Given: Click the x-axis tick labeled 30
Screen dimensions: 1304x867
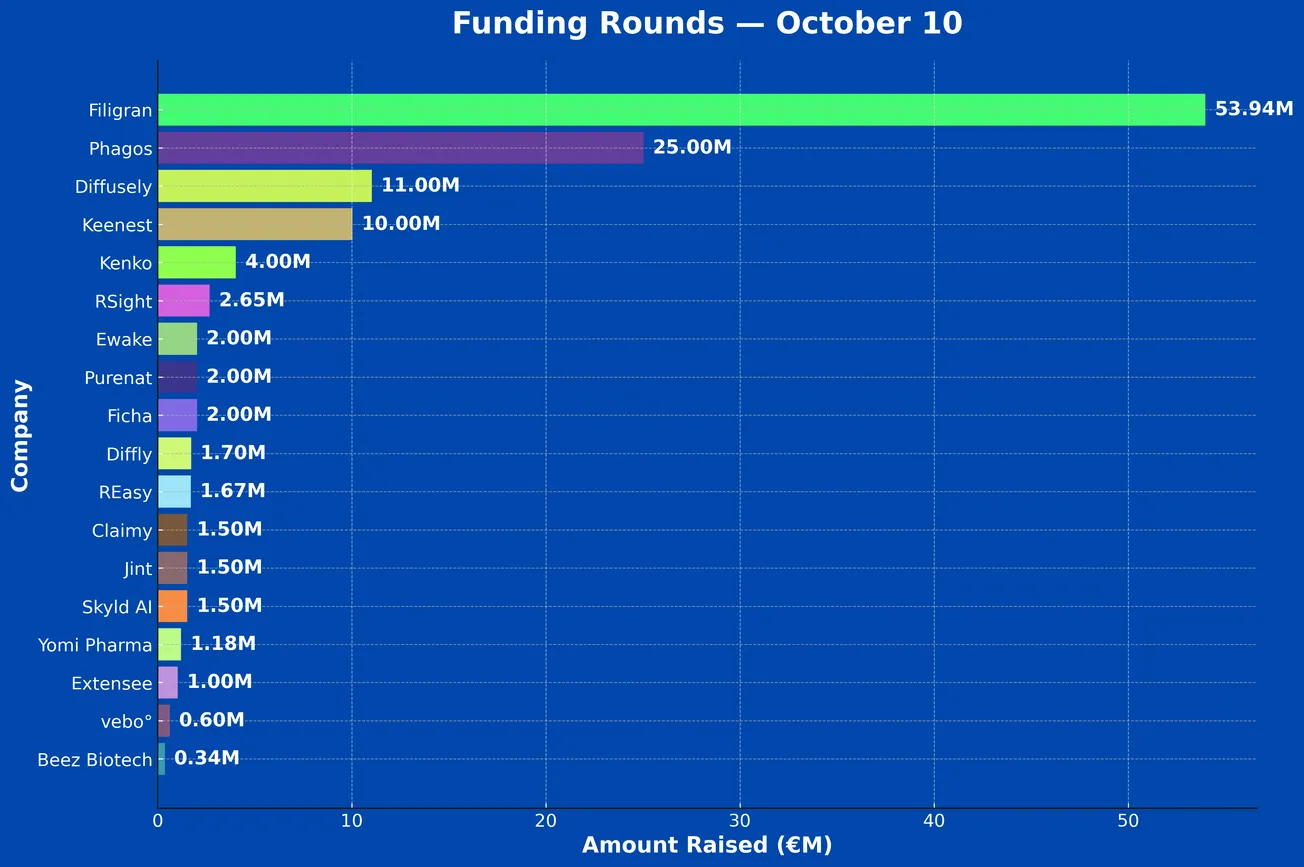Looking at the screenshot, I should [x=740, y=820].
